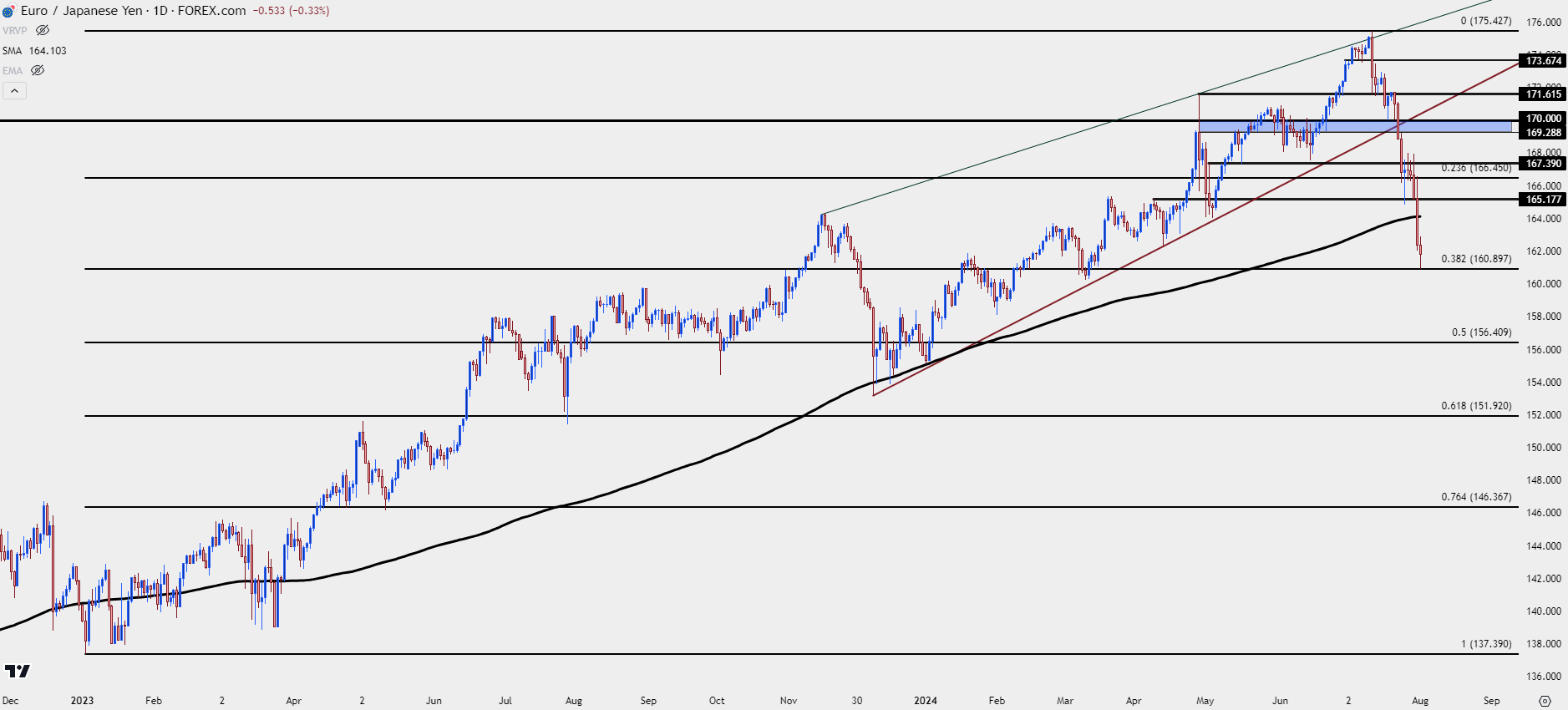The width and height of the screenshot is (1568, 710).
Task: Select the 1 (137.390) Fibonacci label
Action: [x=1485, y=644]
